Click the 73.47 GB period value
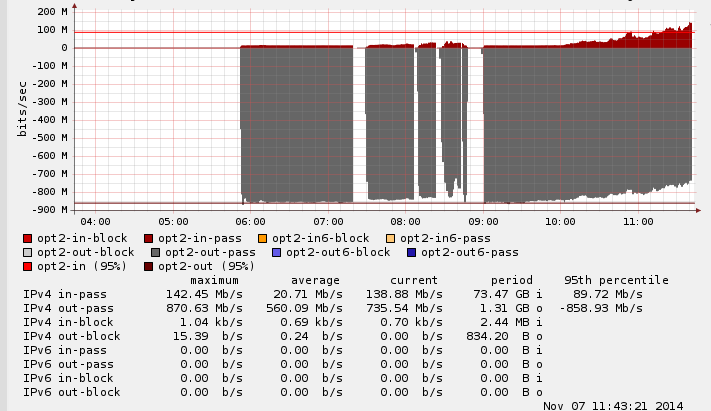Screen dimensions: 711x411 [x=502, y=294]
